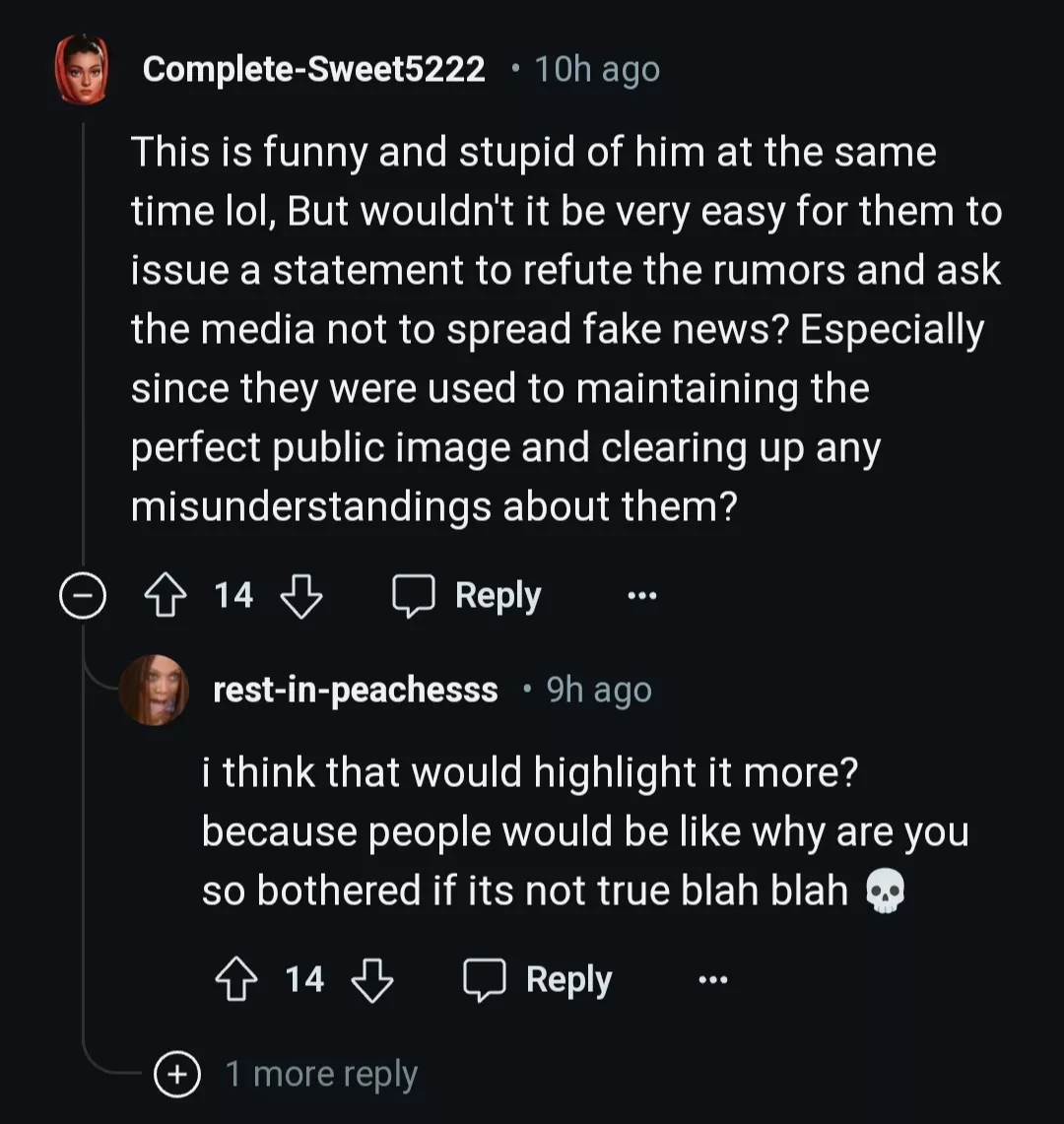Open more options on rest-in-peachesss reply
This screenshot has height=1124, width=1064.
point(712,980)
